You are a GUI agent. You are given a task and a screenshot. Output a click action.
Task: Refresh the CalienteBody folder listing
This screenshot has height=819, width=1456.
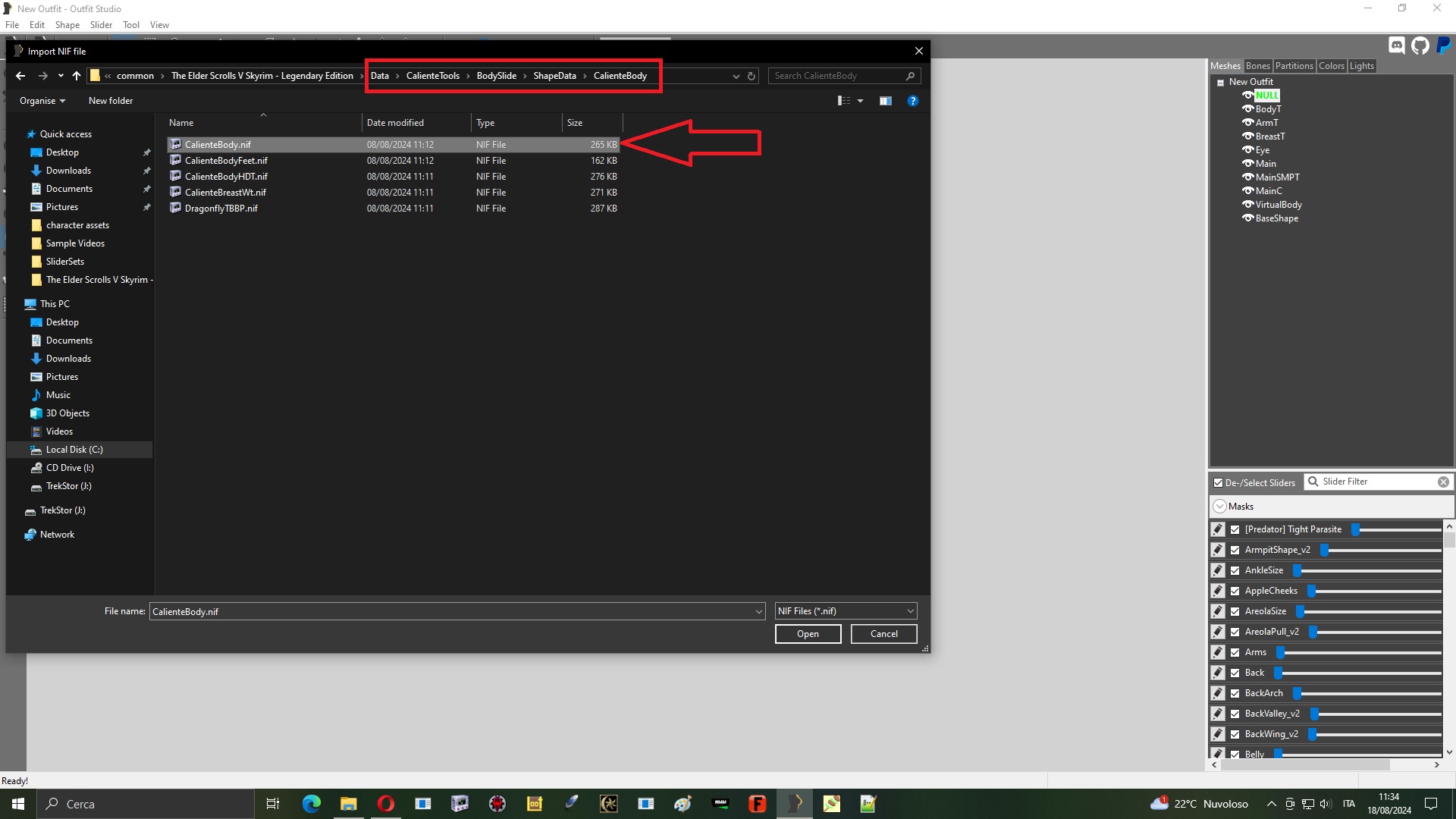point(752,76)
